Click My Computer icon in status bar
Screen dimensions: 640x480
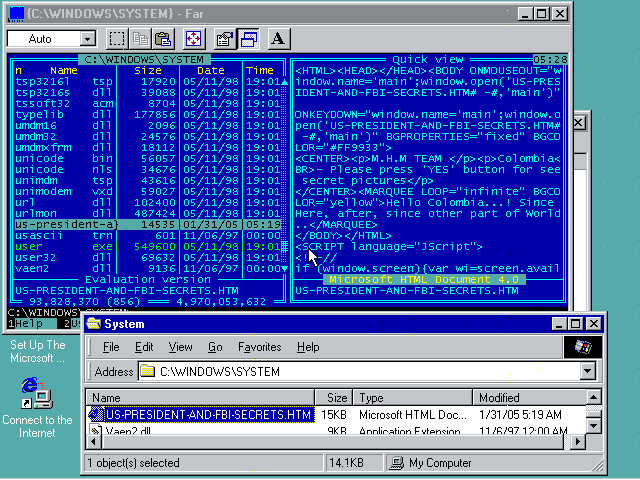point(396,463)
